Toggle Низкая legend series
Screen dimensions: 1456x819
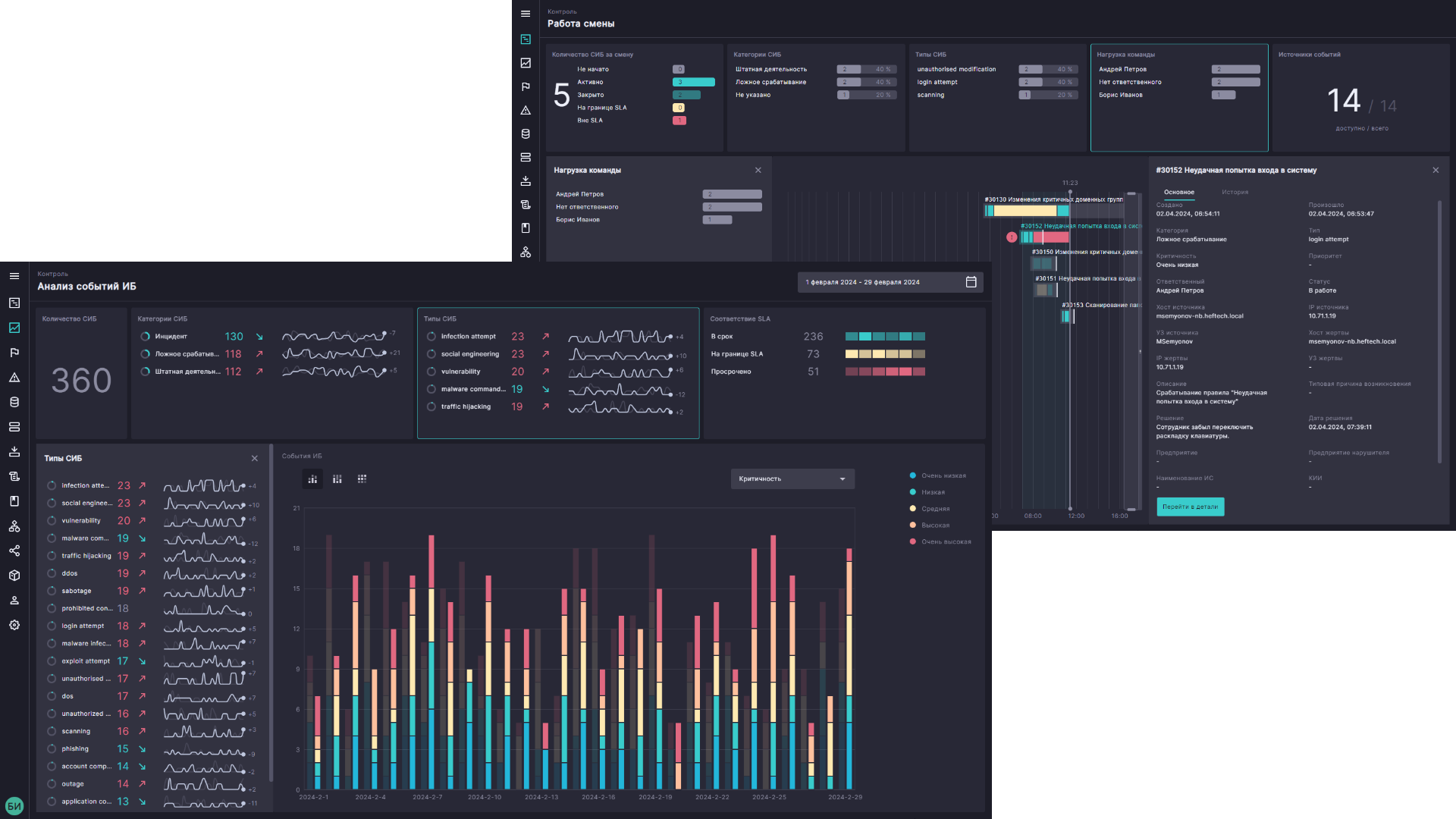coord(927,492)
